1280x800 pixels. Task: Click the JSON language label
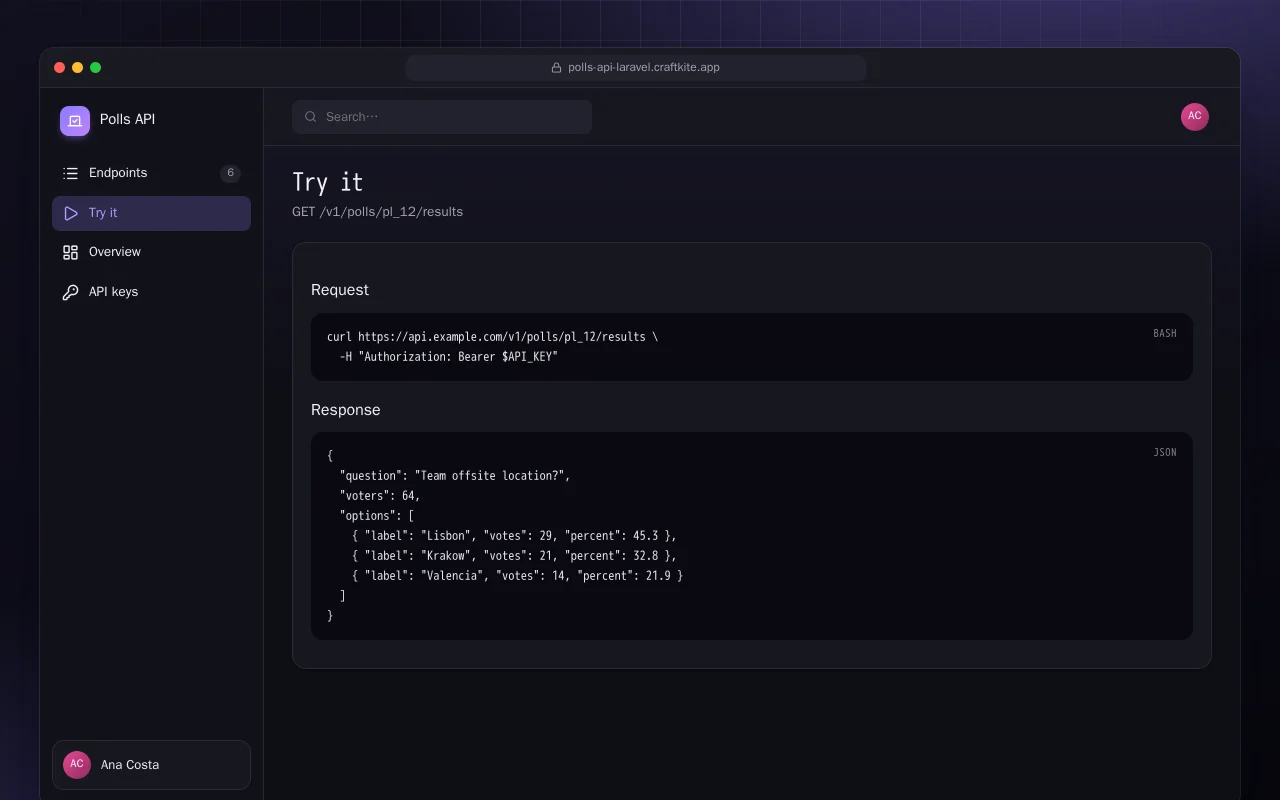click(x=1165, y=452)
